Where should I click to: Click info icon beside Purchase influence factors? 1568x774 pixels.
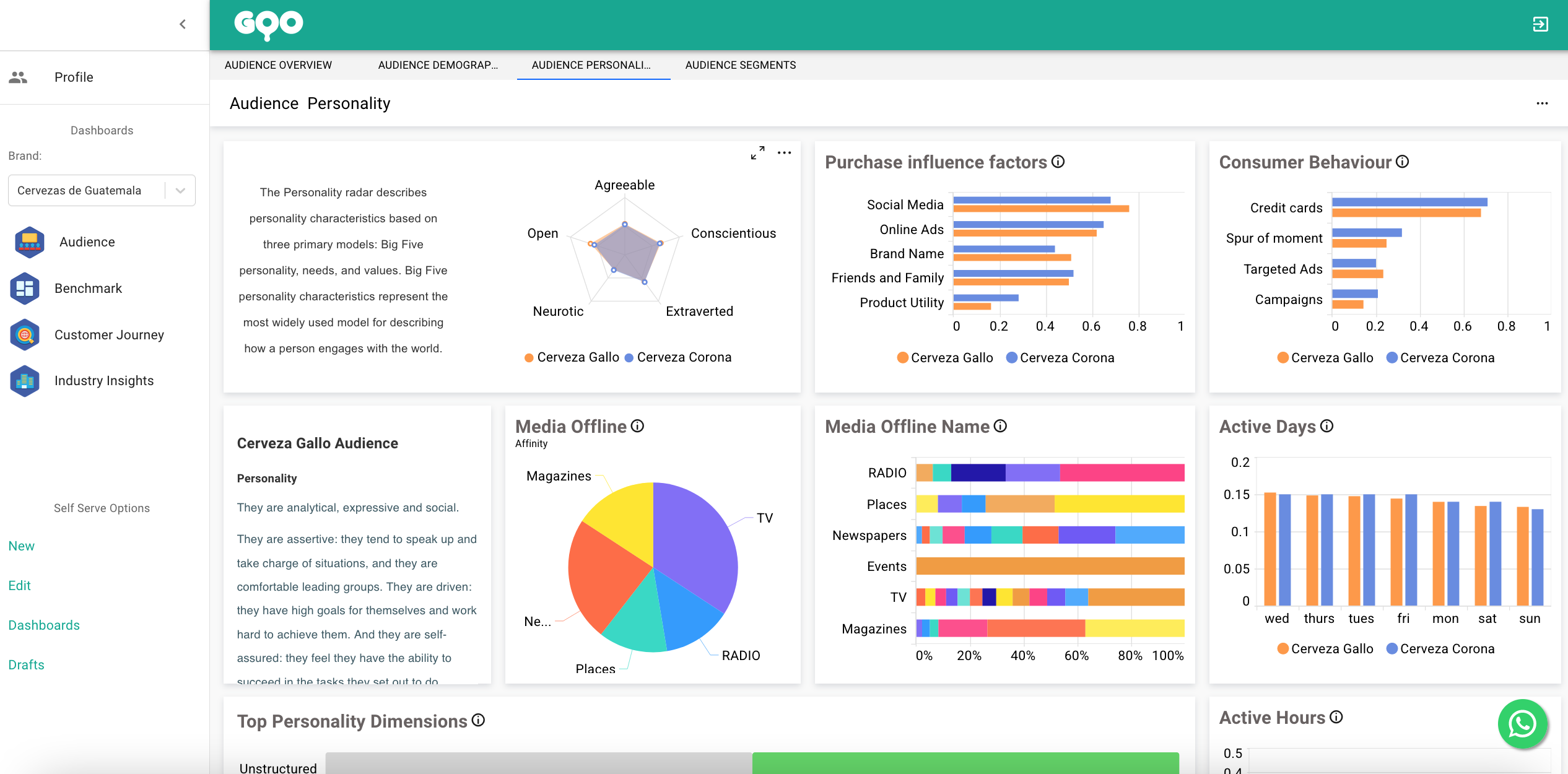pos(1058,162)
